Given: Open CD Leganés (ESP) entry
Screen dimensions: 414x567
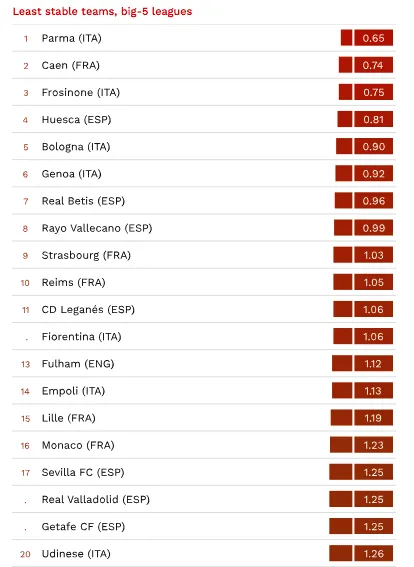Looking at the screenshot, I should 88,310.
